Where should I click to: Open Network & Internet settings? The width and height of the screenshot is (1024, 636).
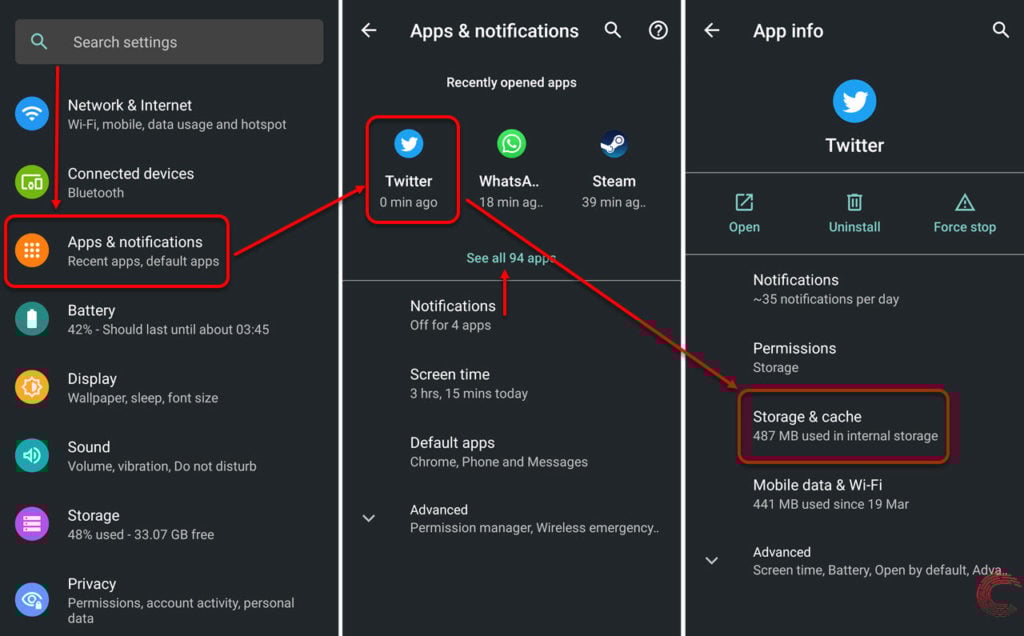pos(170,114)
